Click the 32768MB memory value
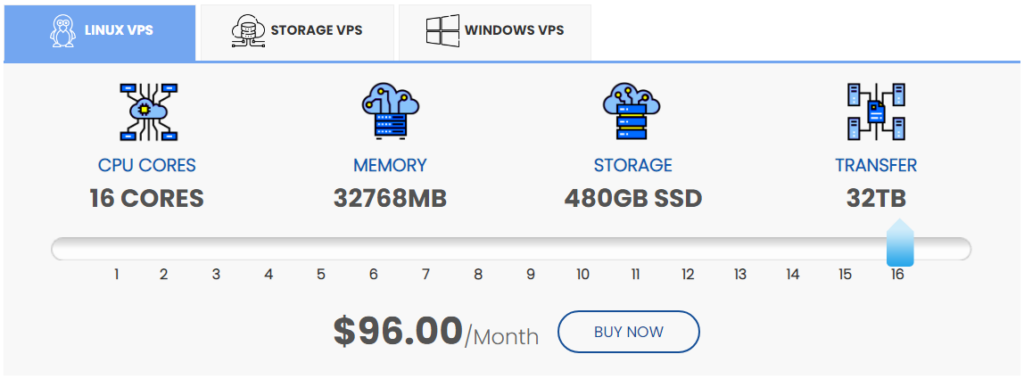Image resolution: width=1024 pixels, height=379 pixels. pos(390,199)
